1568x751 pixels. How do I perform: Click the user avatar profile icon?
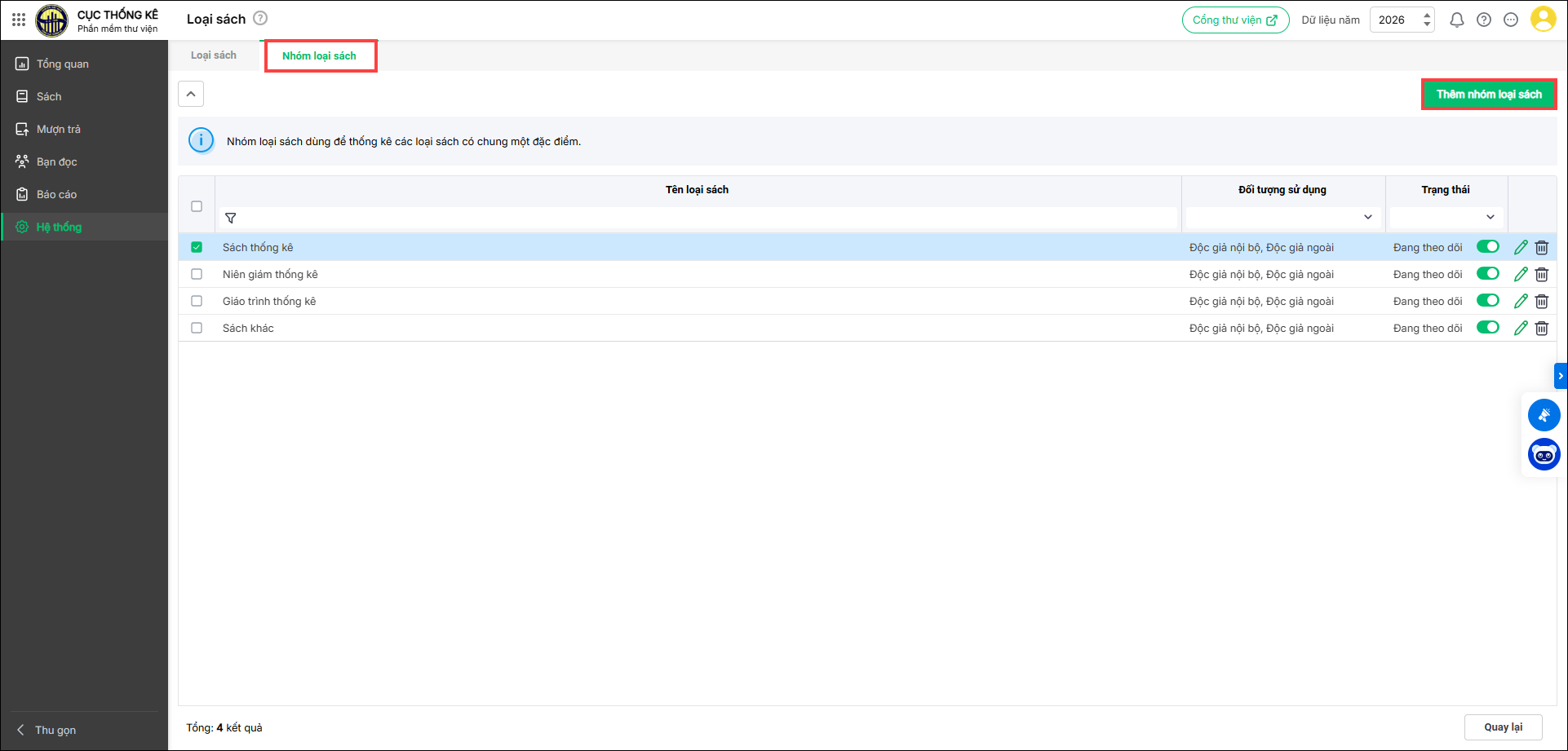click(1543, 20)
